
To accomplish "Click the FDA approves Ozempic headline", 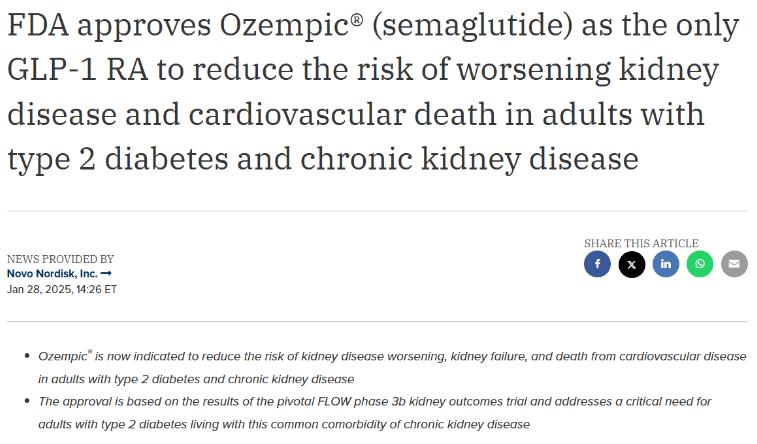I will coord(372,92).
